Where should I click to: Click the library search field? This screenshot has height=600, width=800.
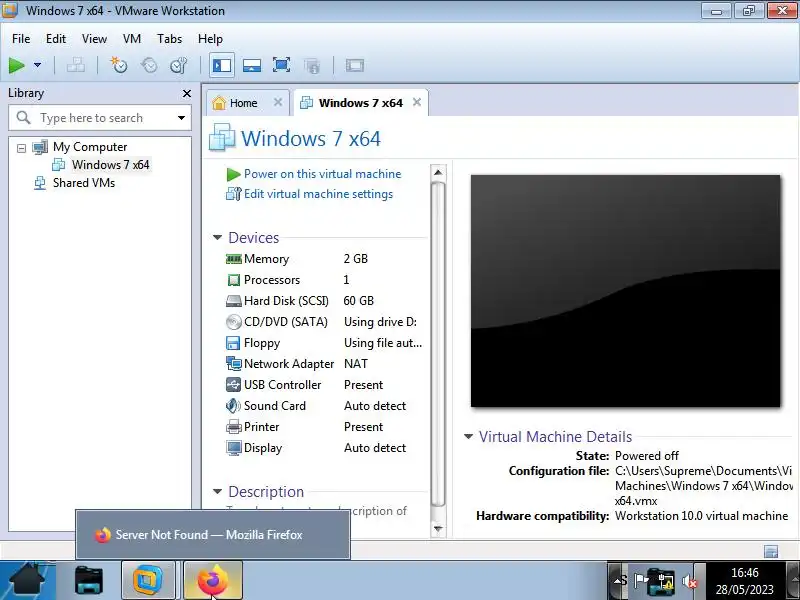pyautogui.click(x=99, y=118)
